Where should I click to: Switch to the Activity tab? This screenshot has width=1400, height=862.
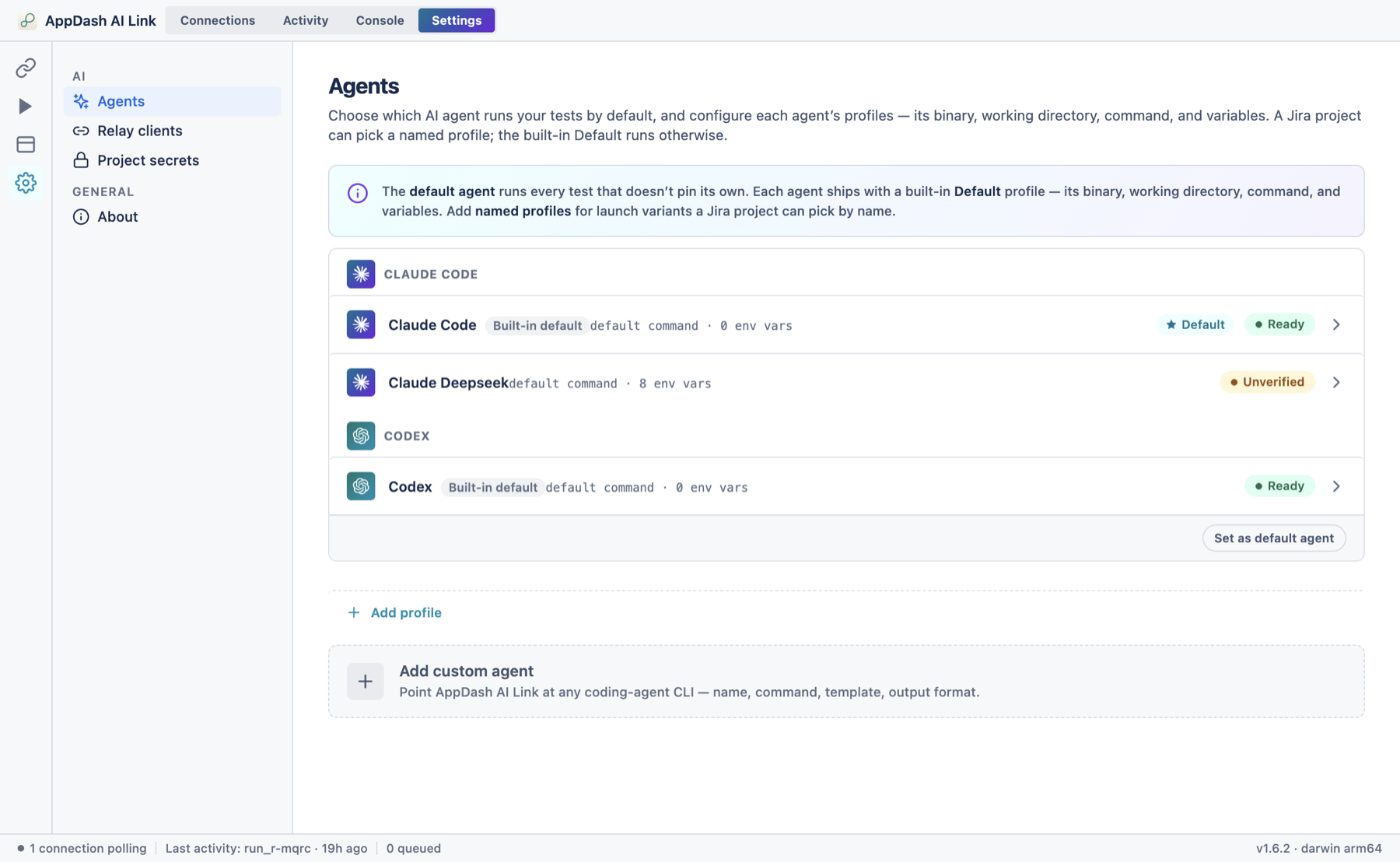tap(306, 20)
